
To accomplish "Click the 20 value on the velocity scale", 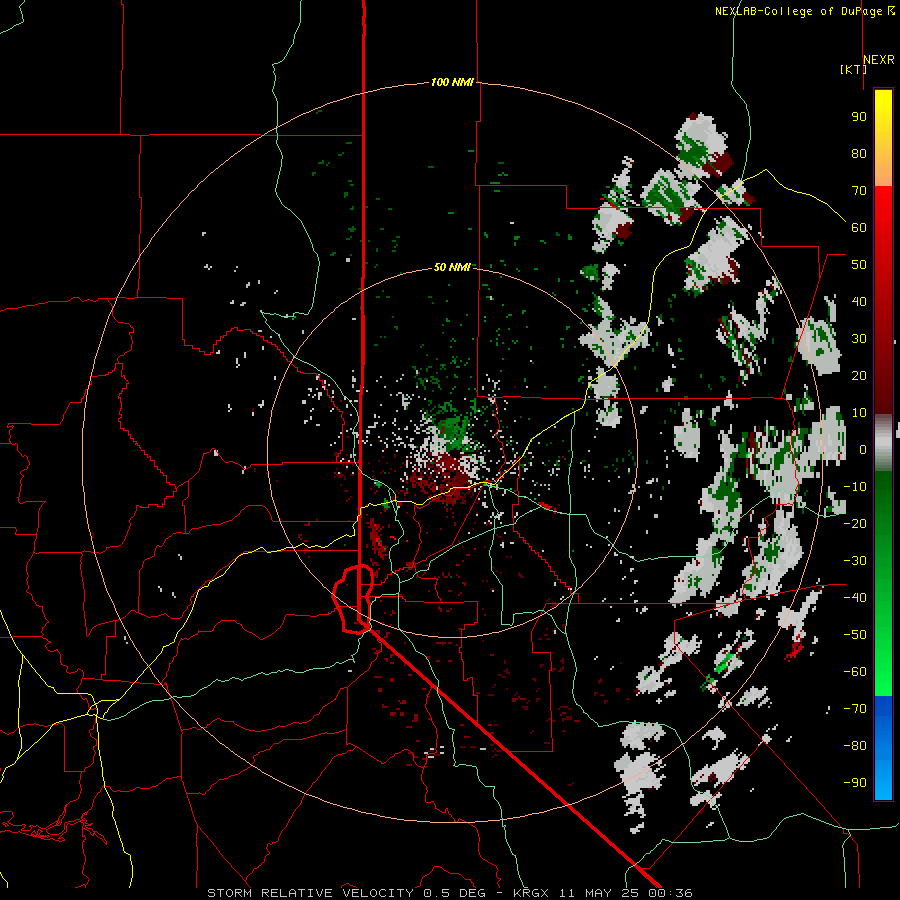I will tap(859, 376).
